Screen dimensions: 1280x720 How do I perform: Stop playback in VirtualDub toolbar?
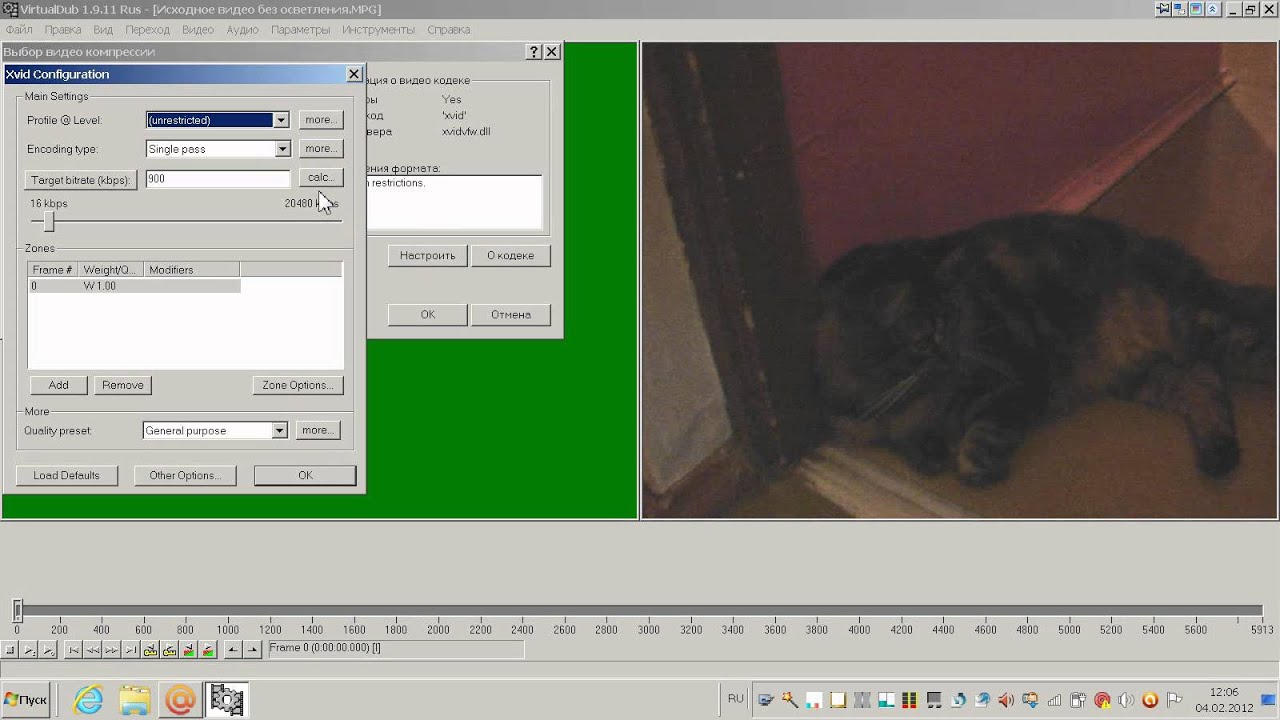[x=10, y=650]
